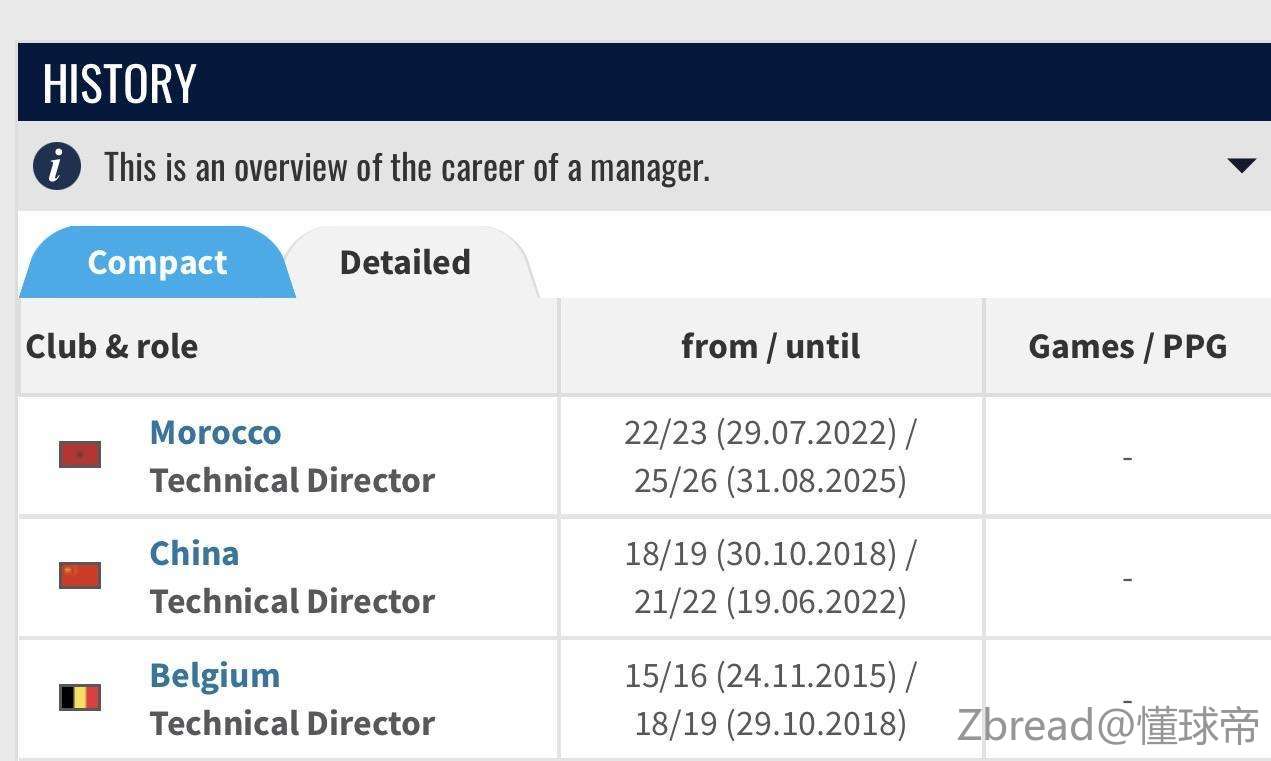Viewport: 1271px width, 761px height.
Task: Open the Morocco team link
Action: click(215, 433)
